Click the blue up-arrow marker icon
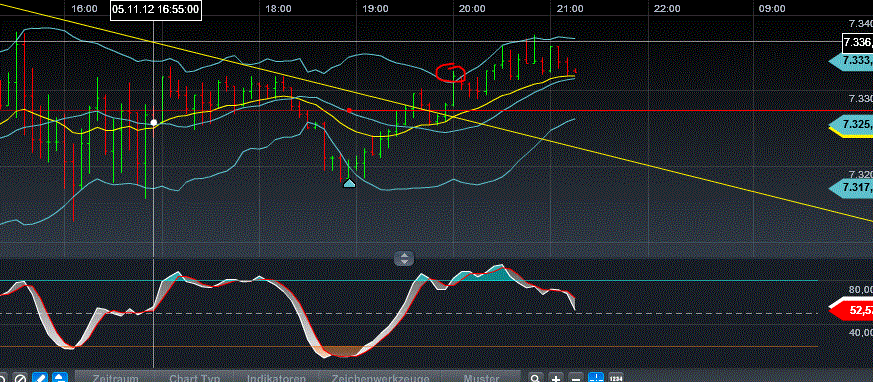 (60, 378)
